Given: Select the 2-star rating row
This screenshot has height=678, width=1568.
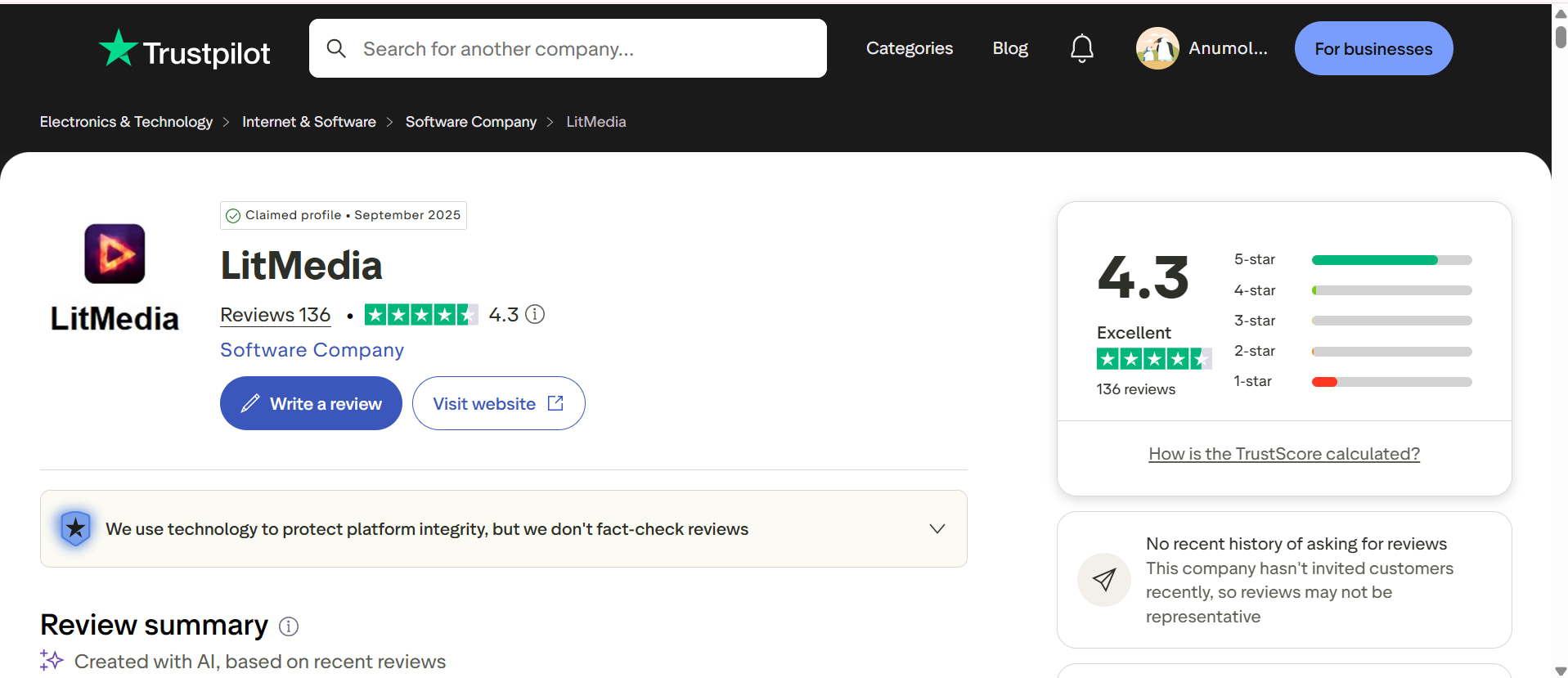Looking at the screenshot, I should tap(1353, 351).
